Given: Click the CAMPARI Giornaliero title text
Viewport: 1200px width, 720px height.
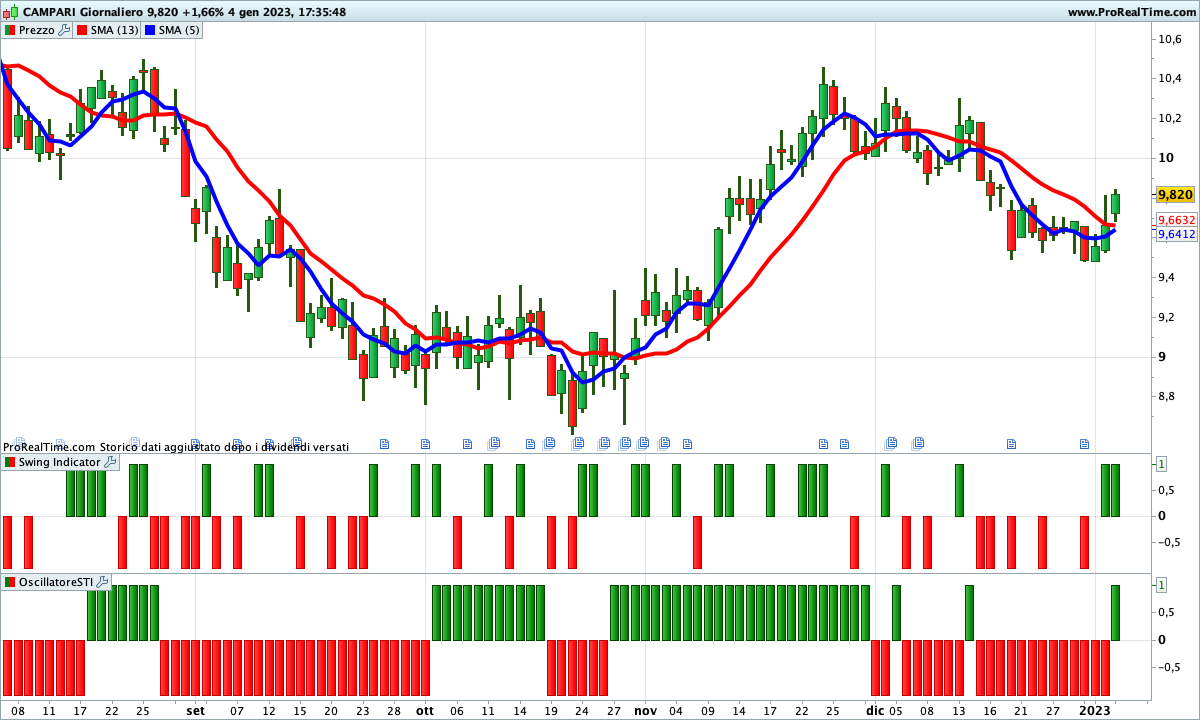Looking at the screenshot, I should click(81, 12).
